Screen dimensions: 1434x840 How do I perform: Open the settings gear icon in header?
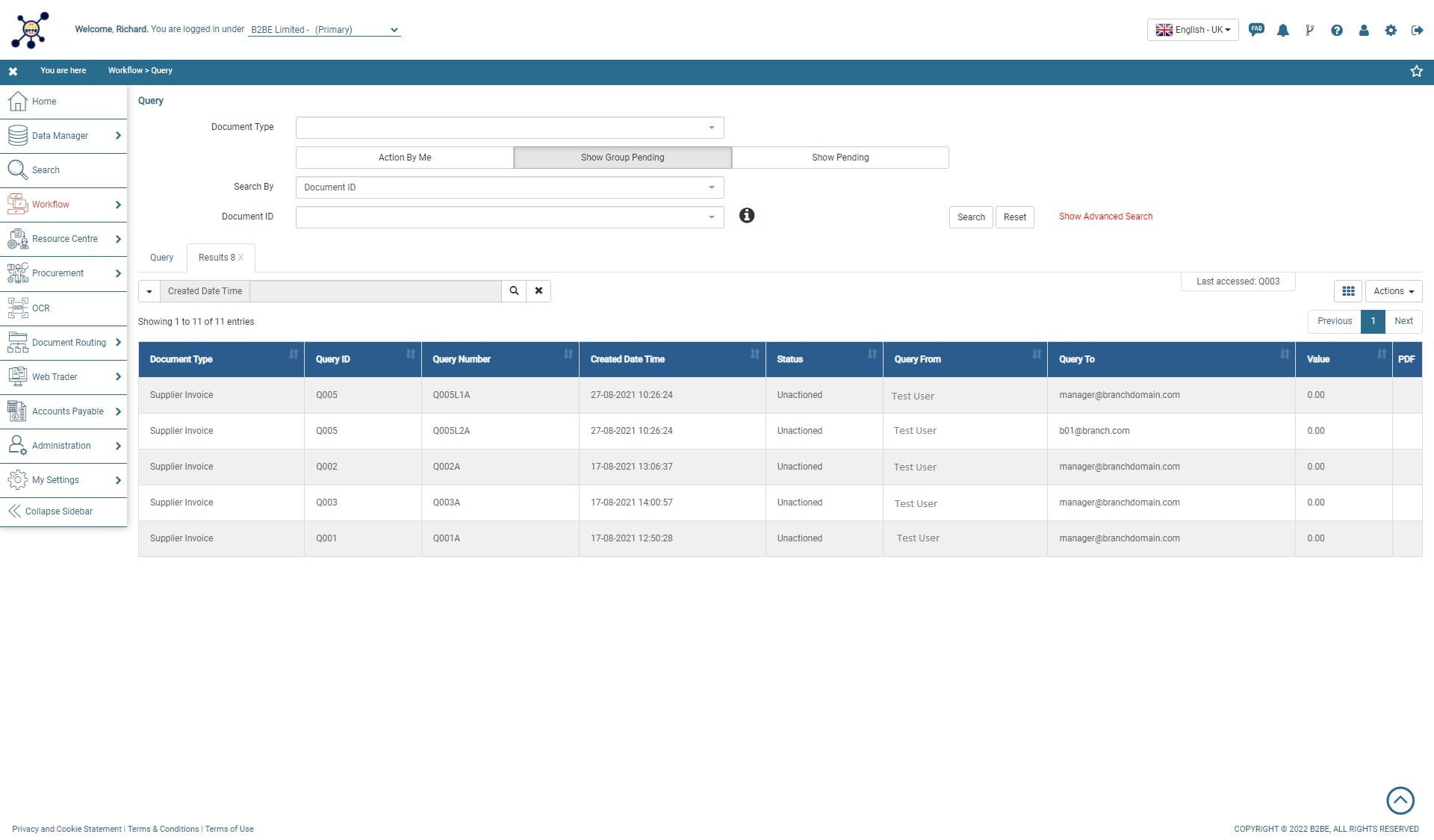[1391, 31]
